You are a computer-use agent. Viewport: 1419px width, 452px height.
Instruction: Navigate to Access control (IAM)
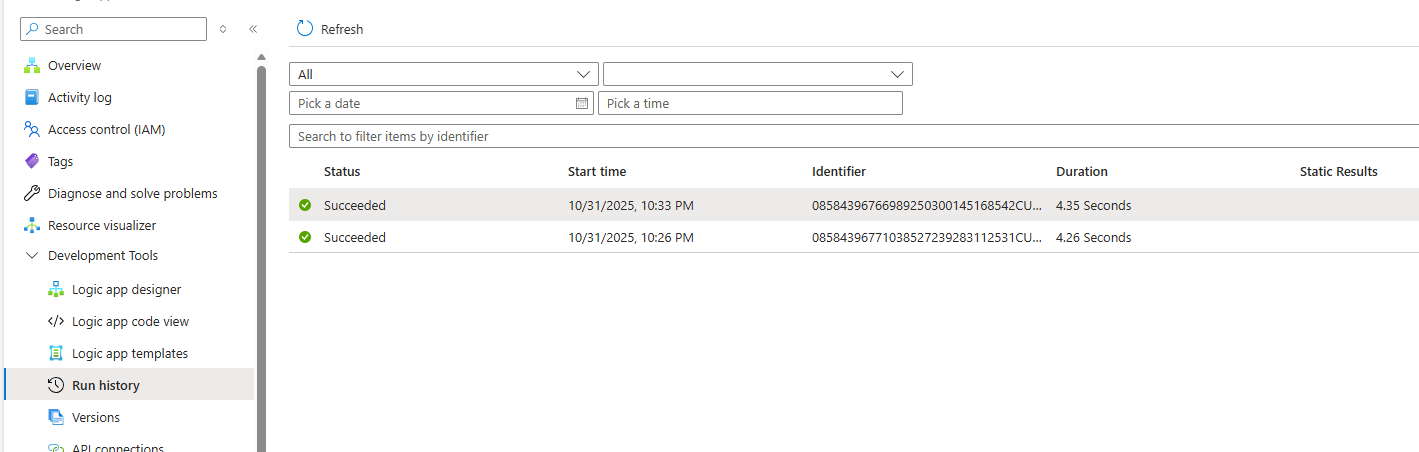pyautogui.click(x=107, y=130)
